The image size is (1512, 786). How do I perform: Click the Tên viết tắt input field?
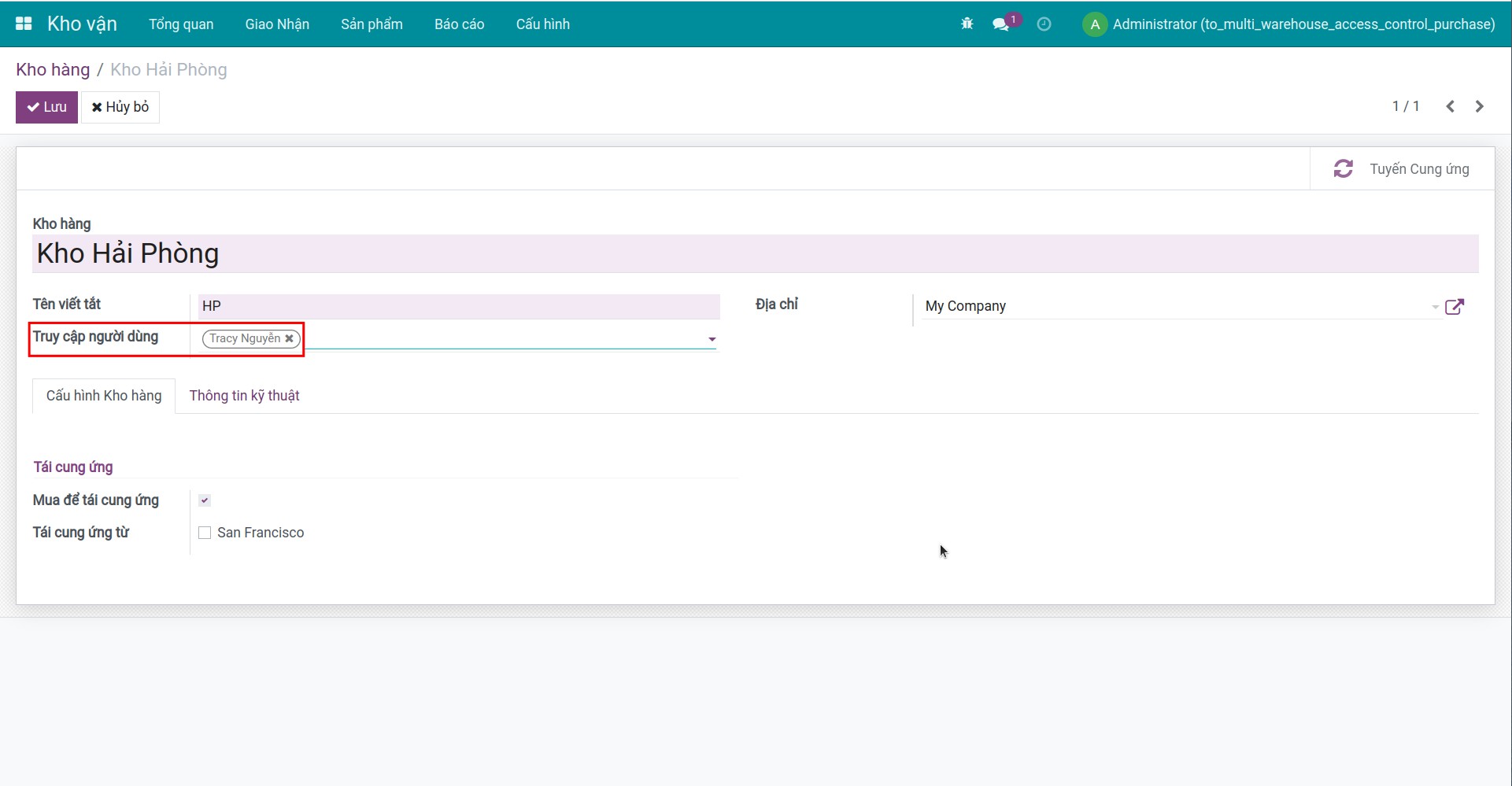click(x=458, y=306)
